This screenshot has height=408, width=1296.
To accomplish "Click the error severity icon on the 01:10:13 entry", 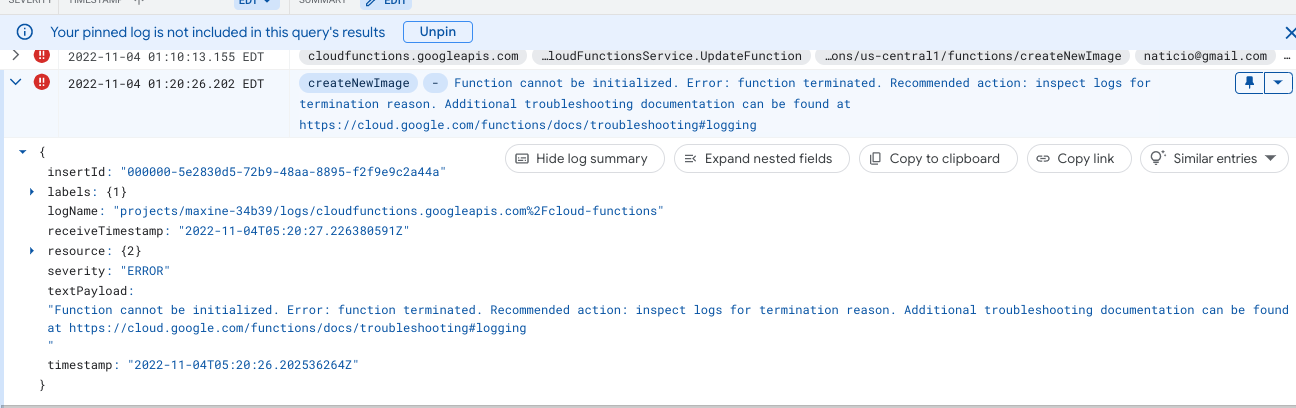I will point(42,56).
